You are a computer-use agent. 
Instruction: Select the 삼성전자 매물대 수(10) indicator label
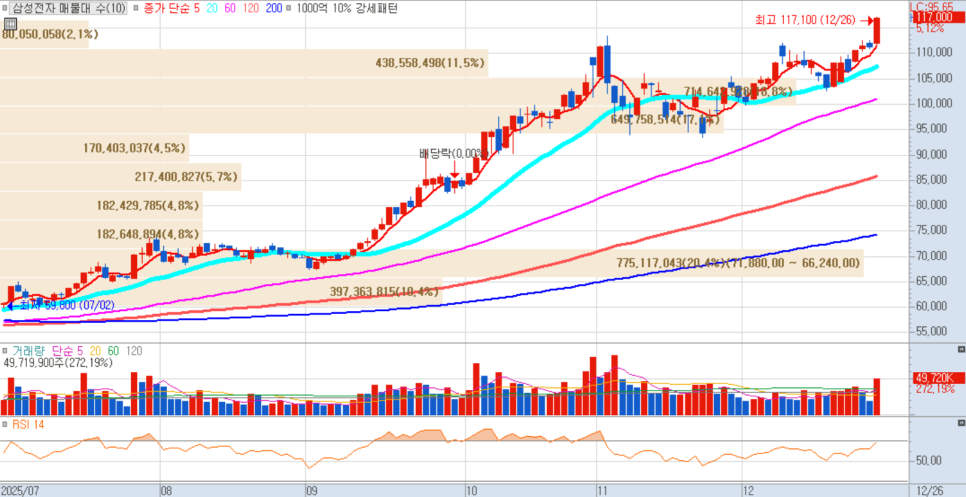coord(68,9)
